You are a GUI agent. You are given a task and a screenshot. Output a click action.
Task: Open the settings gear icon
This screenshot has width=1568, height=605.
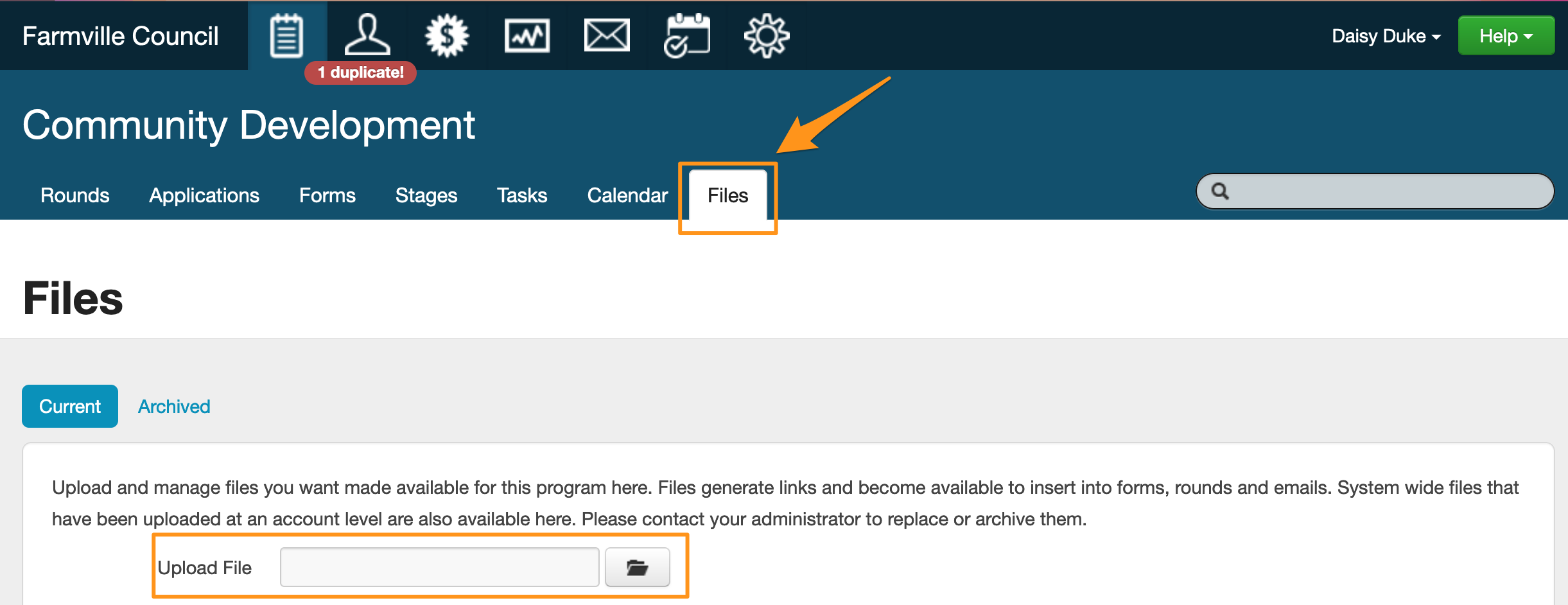(767, 36)
